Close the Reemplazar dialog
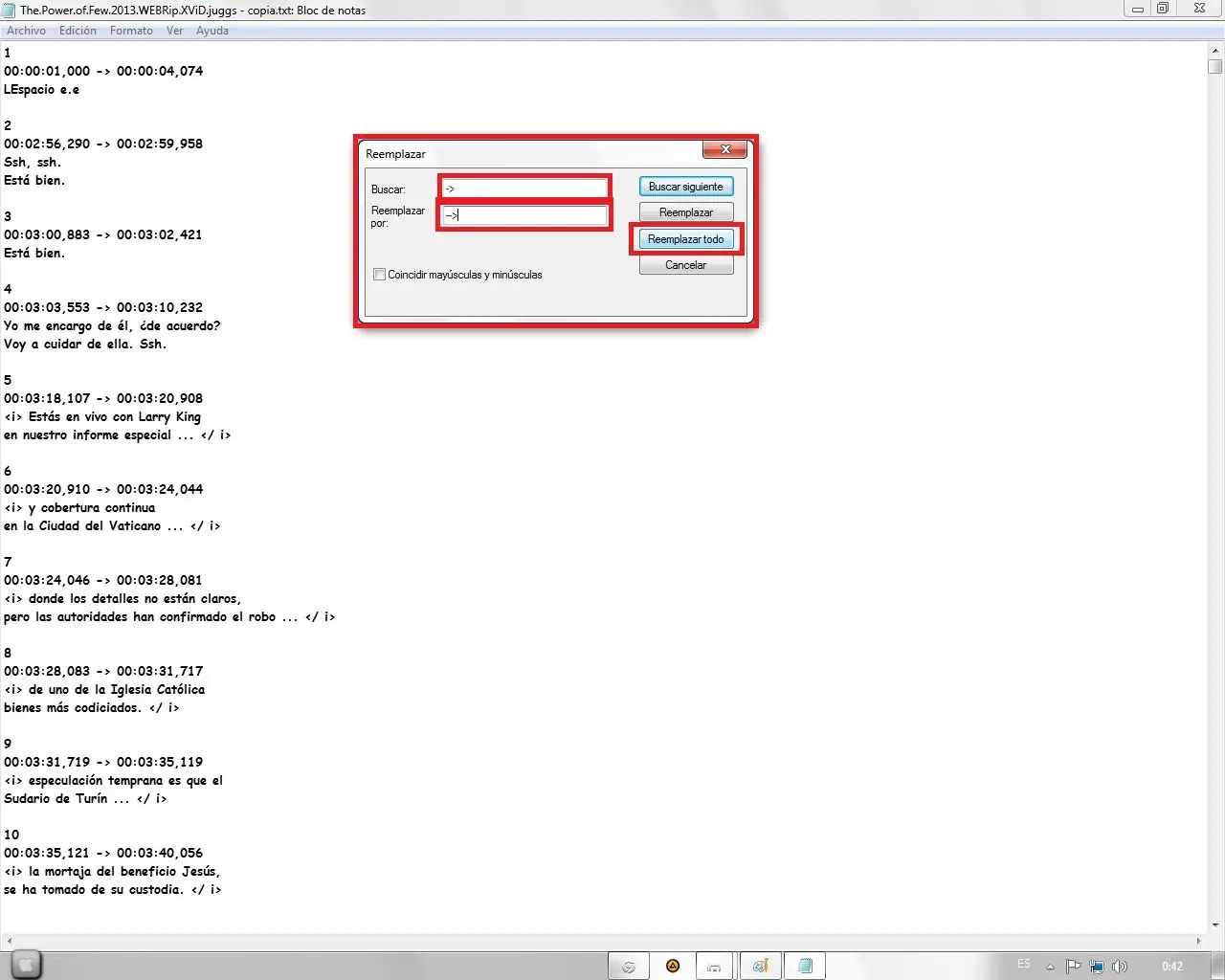 (x=725, y=149)
